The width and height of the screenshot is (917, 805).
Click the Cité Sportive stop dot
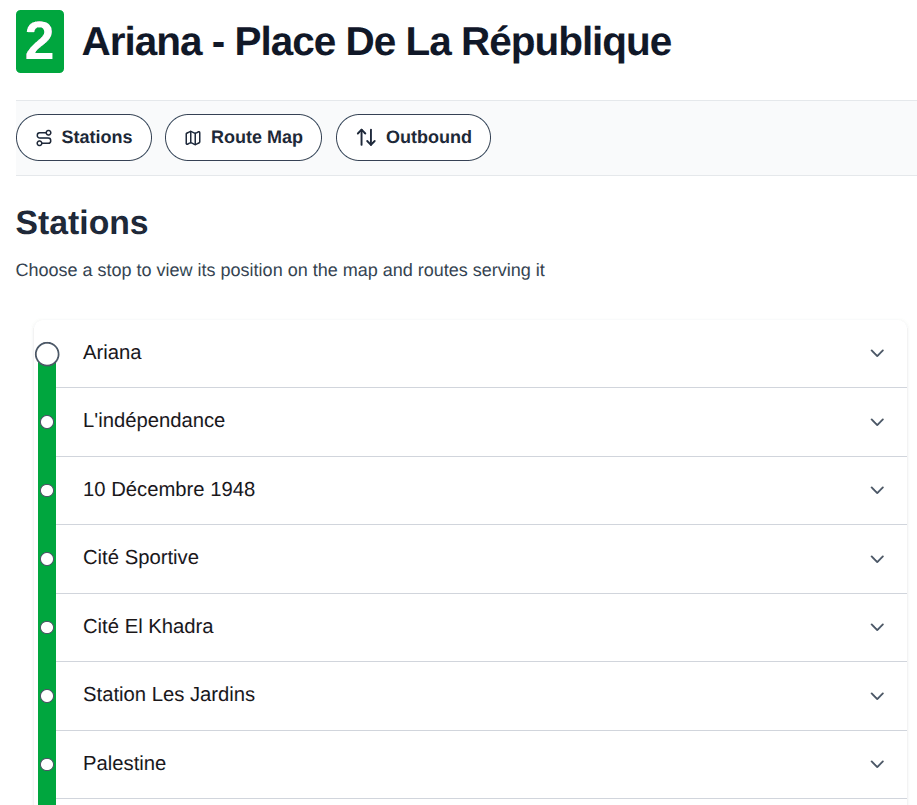(x=47, y=559)
